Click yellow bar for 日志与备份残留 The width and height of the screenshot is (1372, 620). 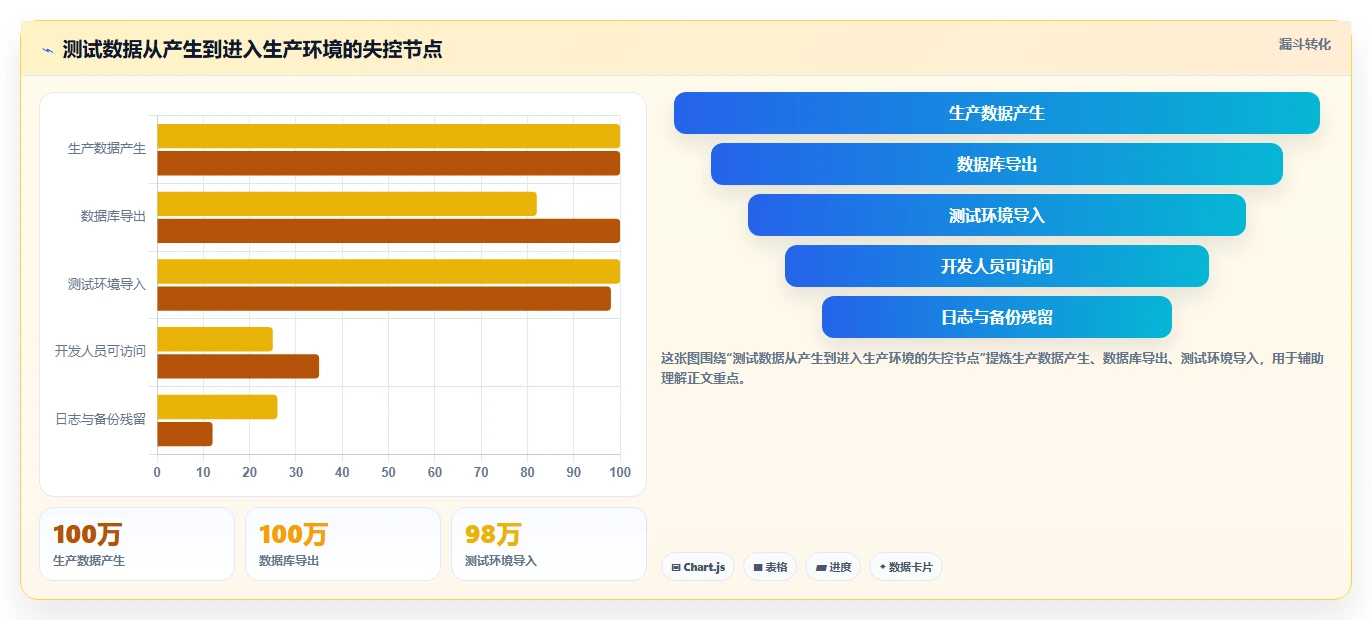pyautogui.click(x=217, y=407)
